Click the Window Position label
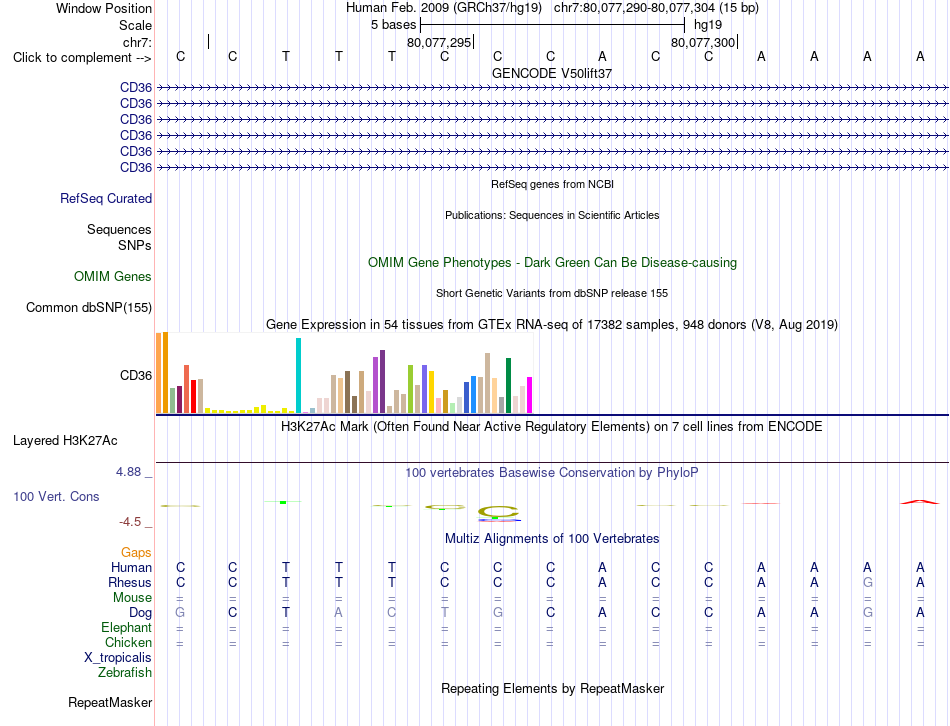 click(104, 8)
